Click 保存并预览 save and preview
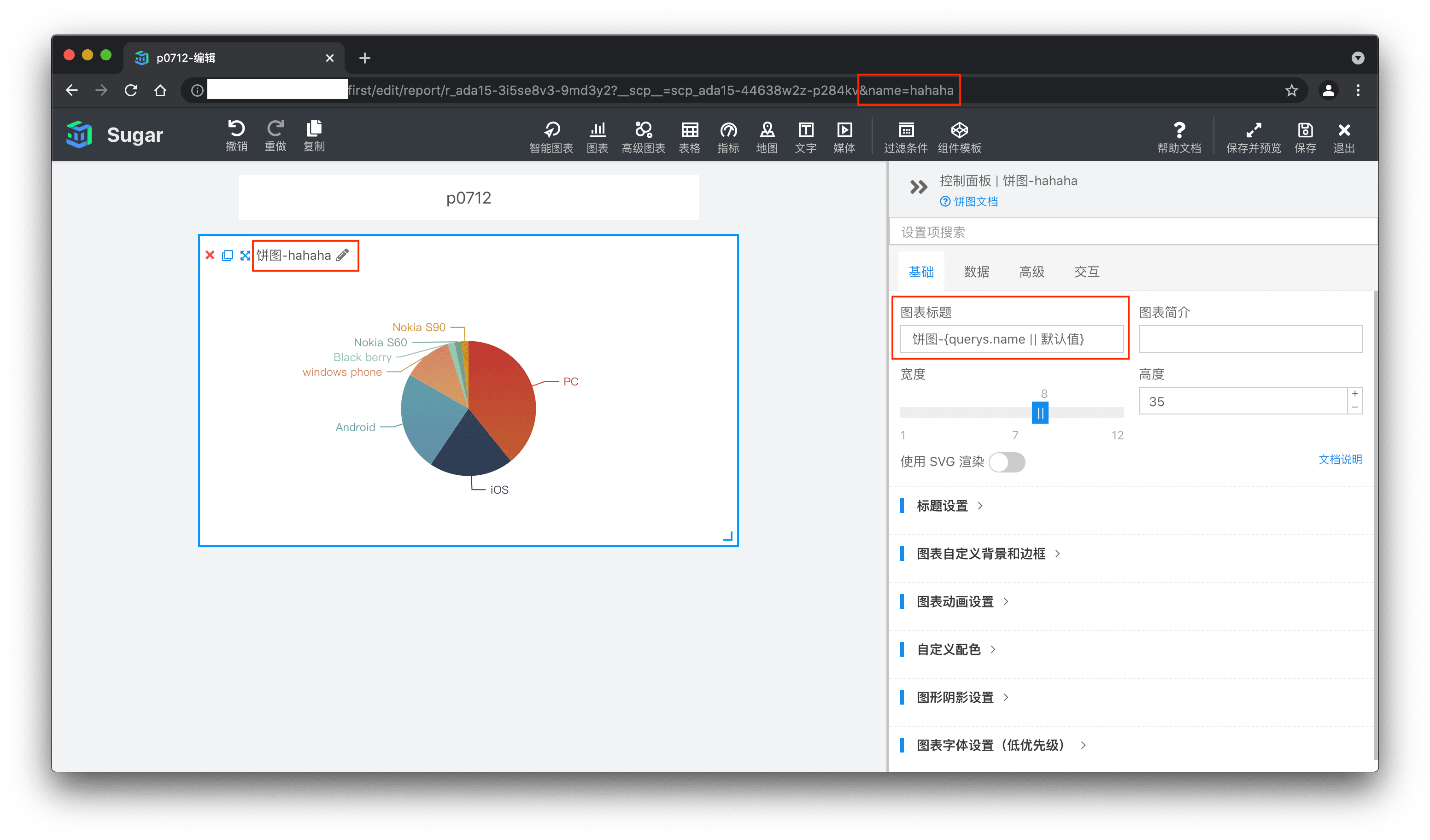 pos(1253,137)
